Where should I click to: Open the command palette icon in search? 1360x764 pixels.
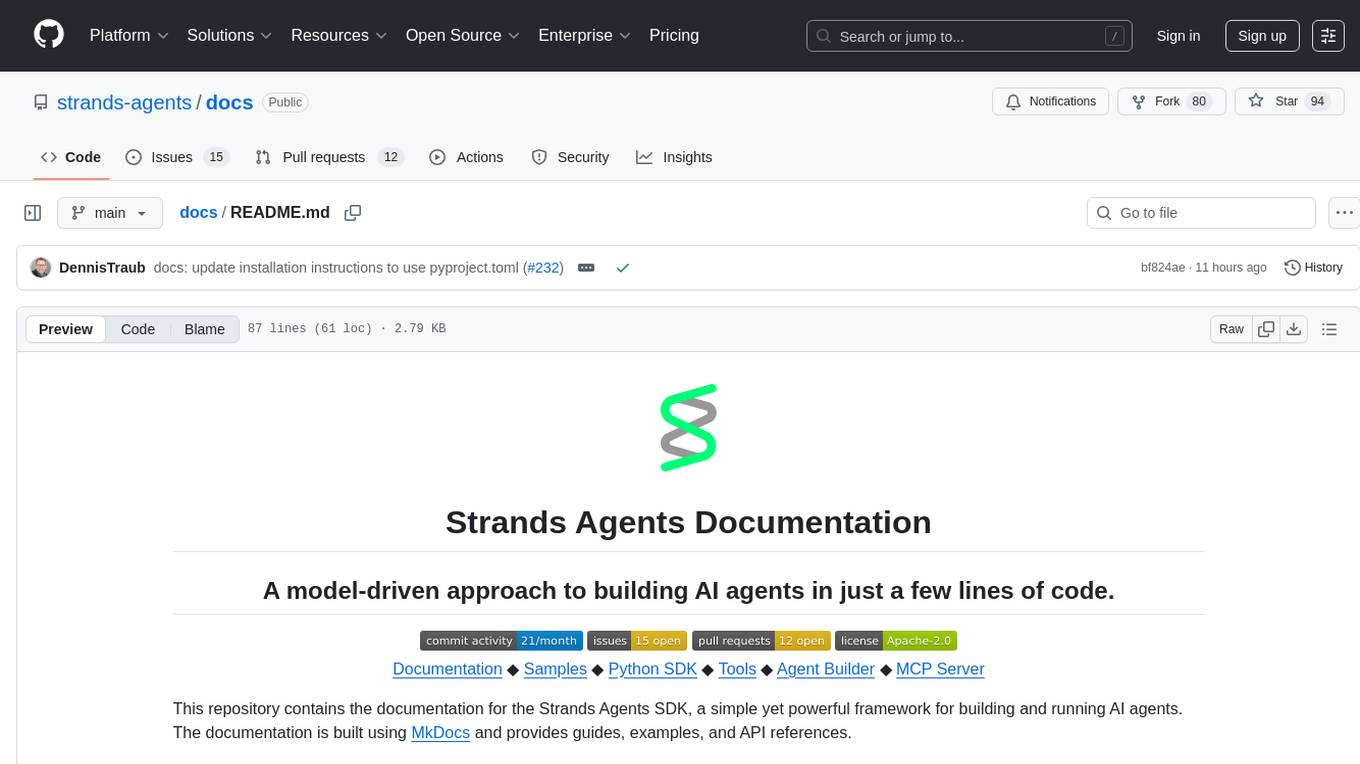(1114, 36)
